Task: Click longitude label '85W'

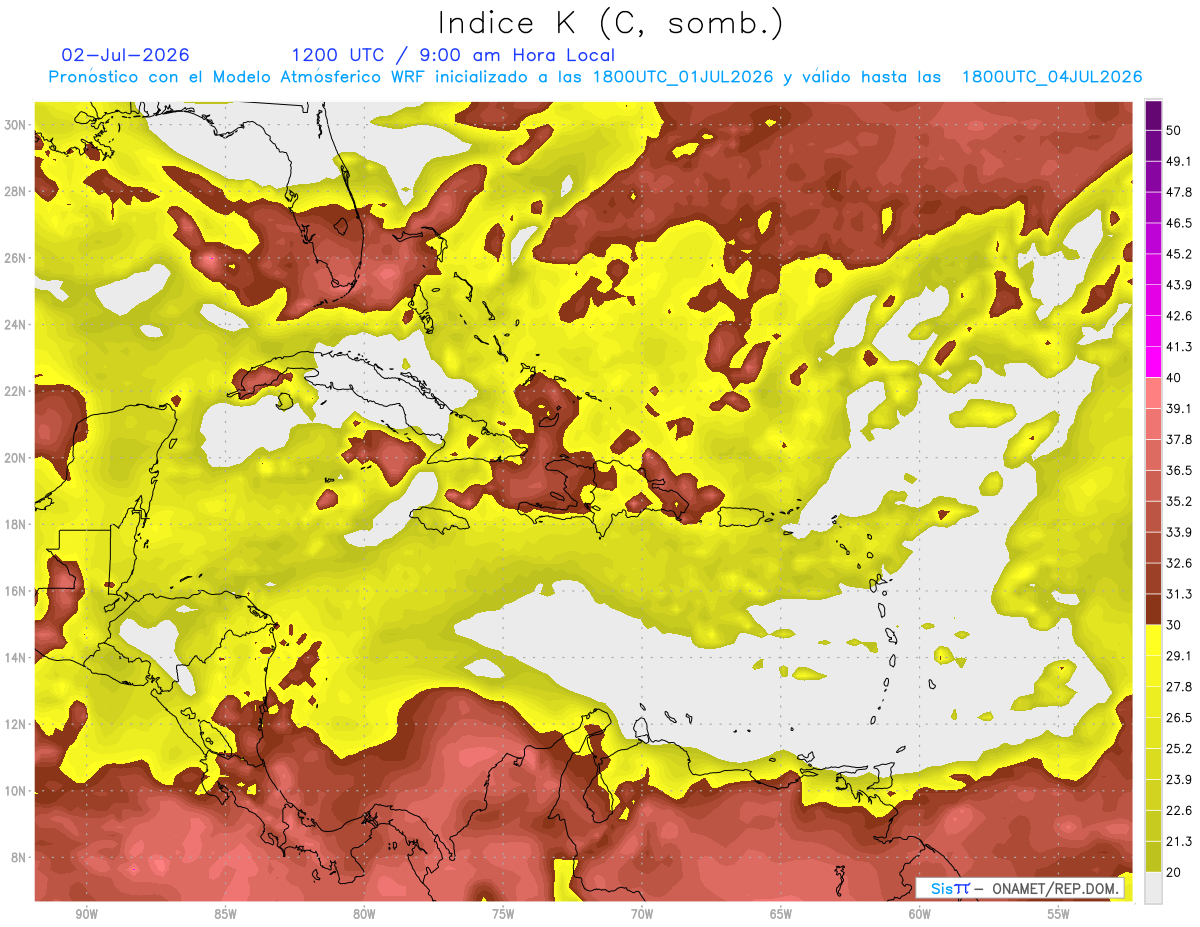Action: point(225,915)
